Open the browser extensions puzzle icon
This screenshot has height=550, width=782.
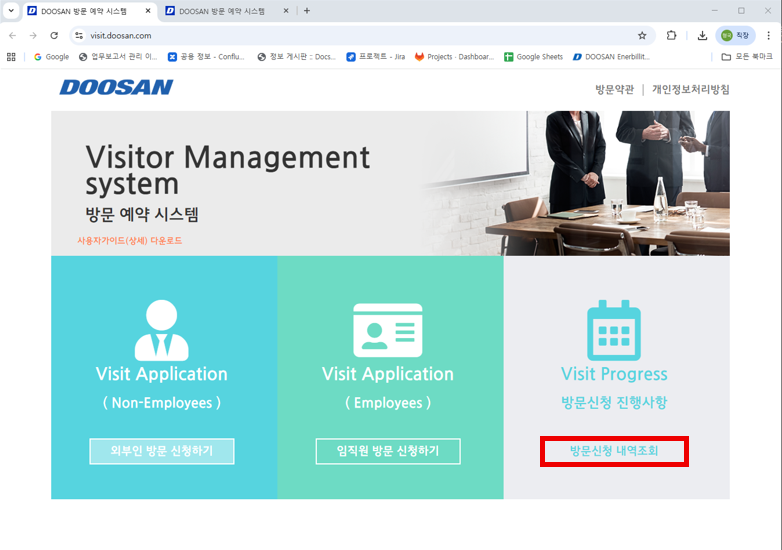[672, 35]
